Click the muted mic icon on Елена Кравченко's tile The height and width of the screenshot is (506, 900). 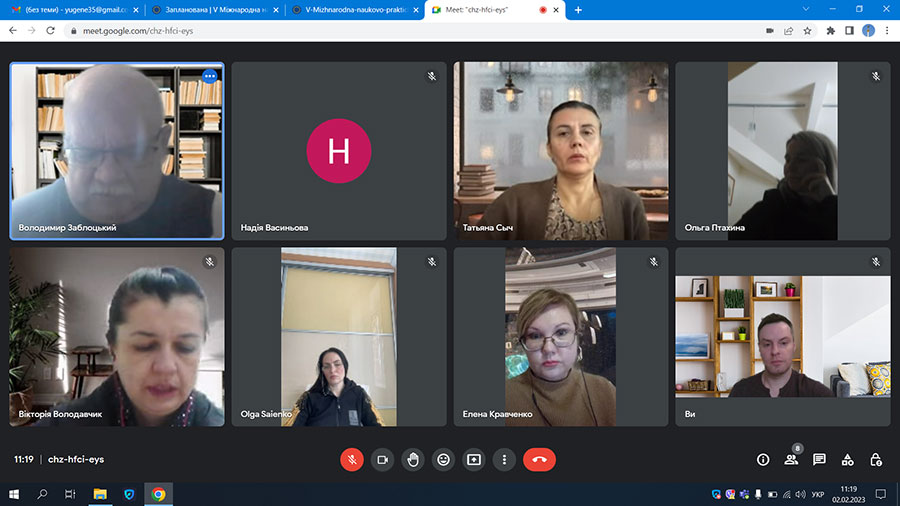[654, 262]
